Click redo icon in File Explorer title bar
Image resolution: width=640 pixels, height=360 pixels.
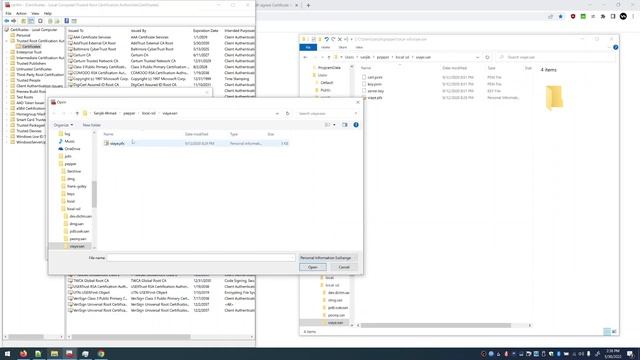pos(333,39)
